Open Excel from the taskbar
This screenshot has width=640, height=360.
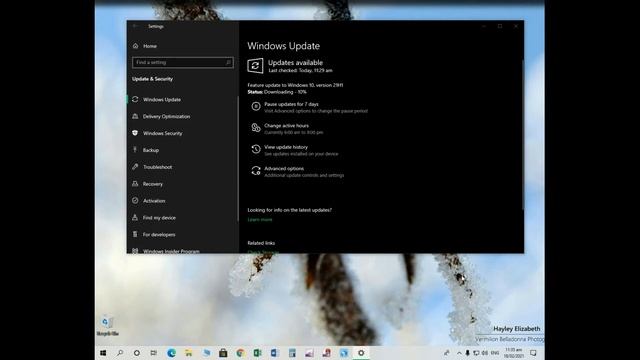click(258, 353)
